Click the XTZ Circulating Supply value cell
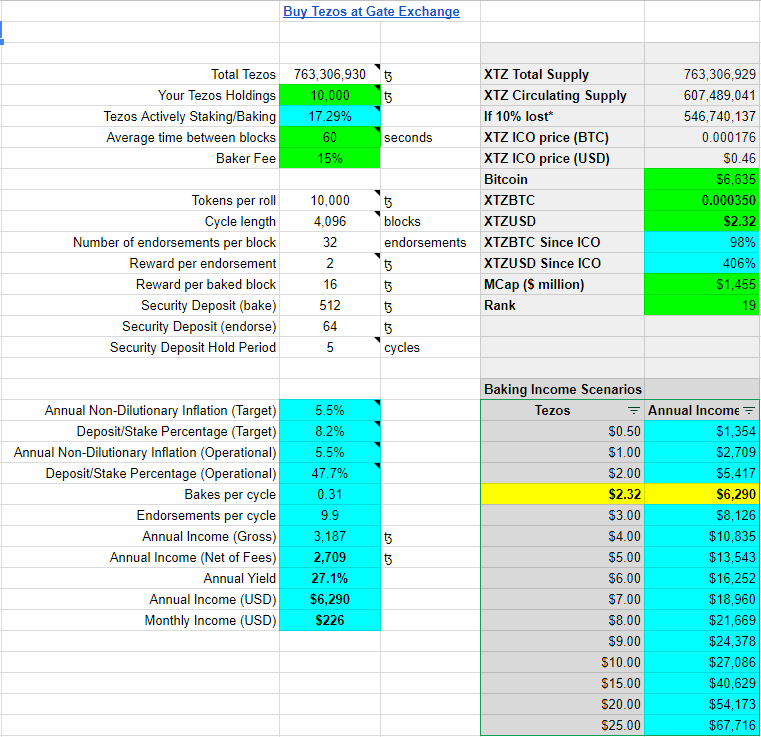761x737 pixels. pyautogui.click(x=702, y=95)
